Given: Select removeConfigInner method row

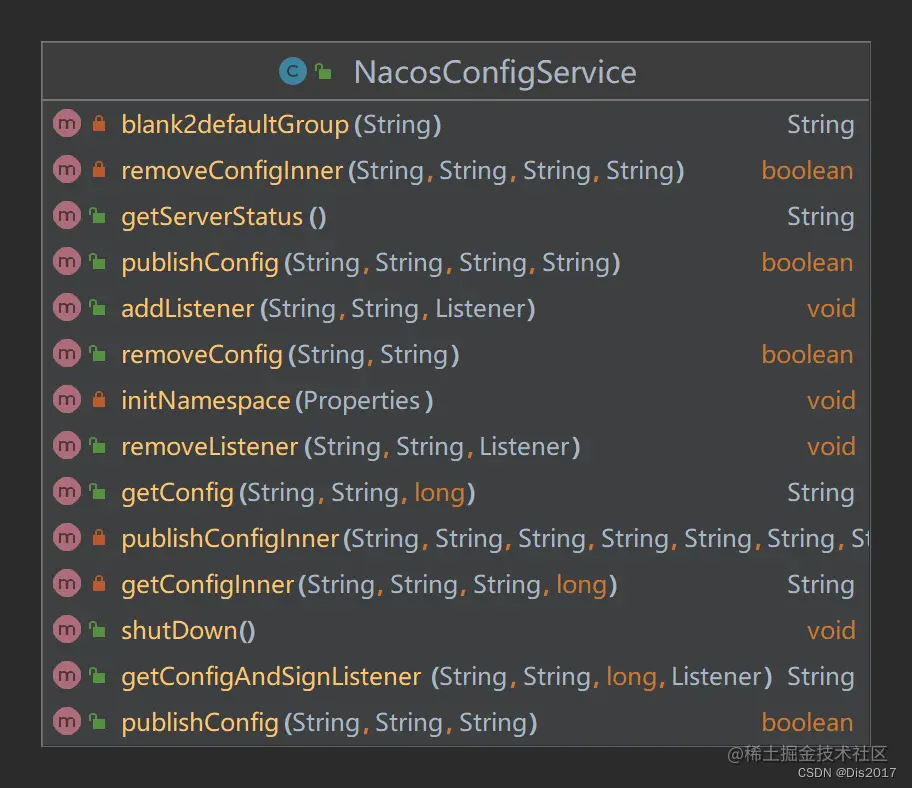Looking at the screenshot, I should tap(456, 170).
